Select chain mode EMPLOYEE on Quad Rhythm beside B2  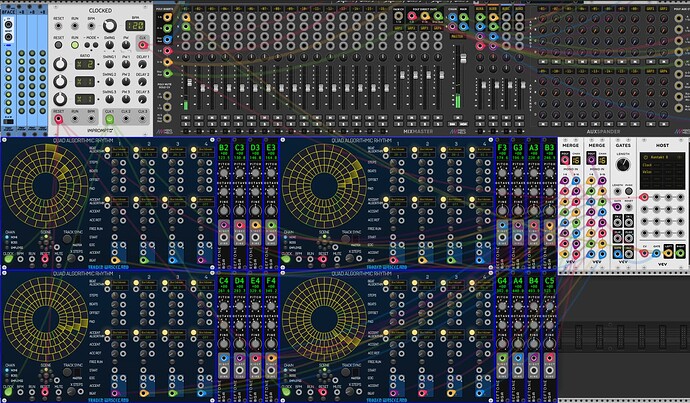pos(7,248)
